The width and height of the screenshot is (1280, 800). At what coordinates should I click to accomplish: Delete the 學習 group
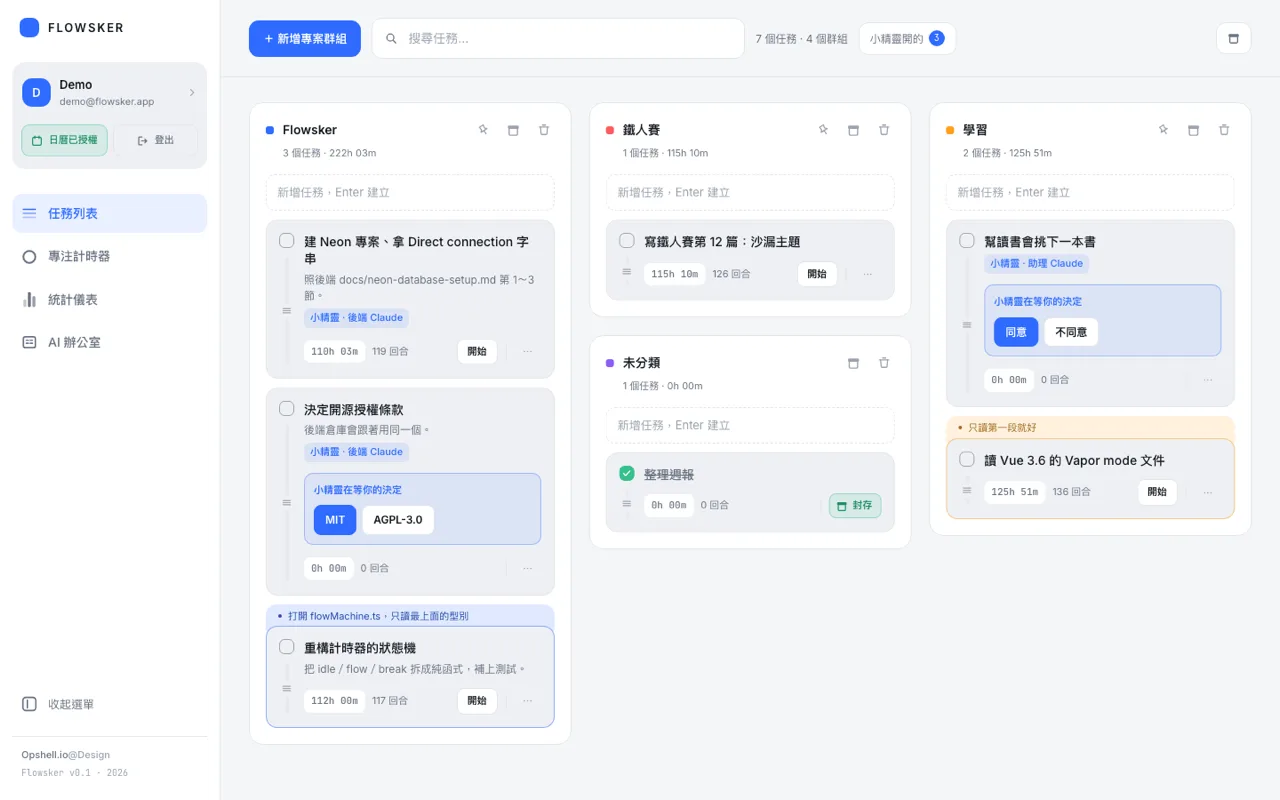[1224, 130]
